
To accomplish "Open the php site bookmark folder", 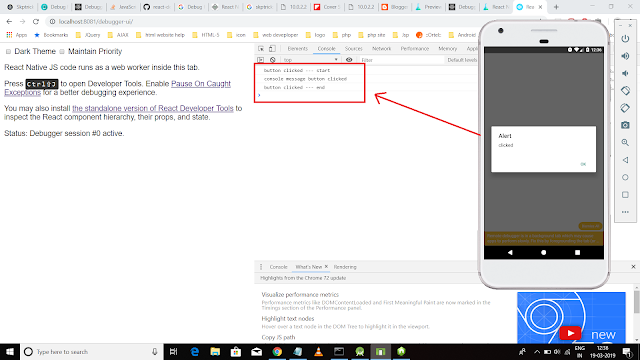I will click(x=371, y=35).
